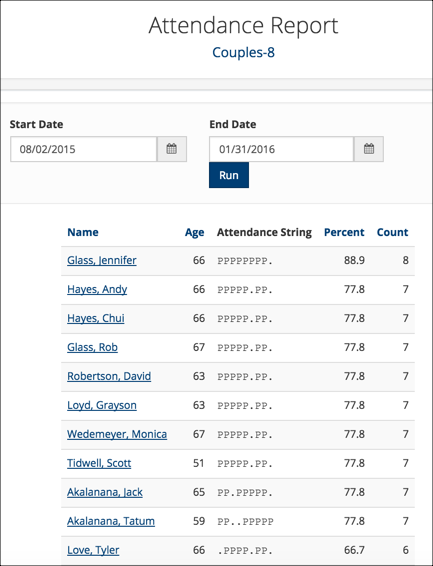The height and width of the screenshot is (566, 433).
Task: Open the Start Date calendar picker
Action: tap(172, 149)
